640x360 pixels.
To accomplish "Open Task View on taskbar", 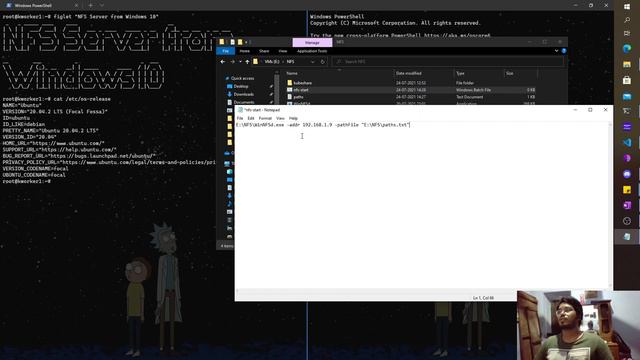I will (627, 33).
